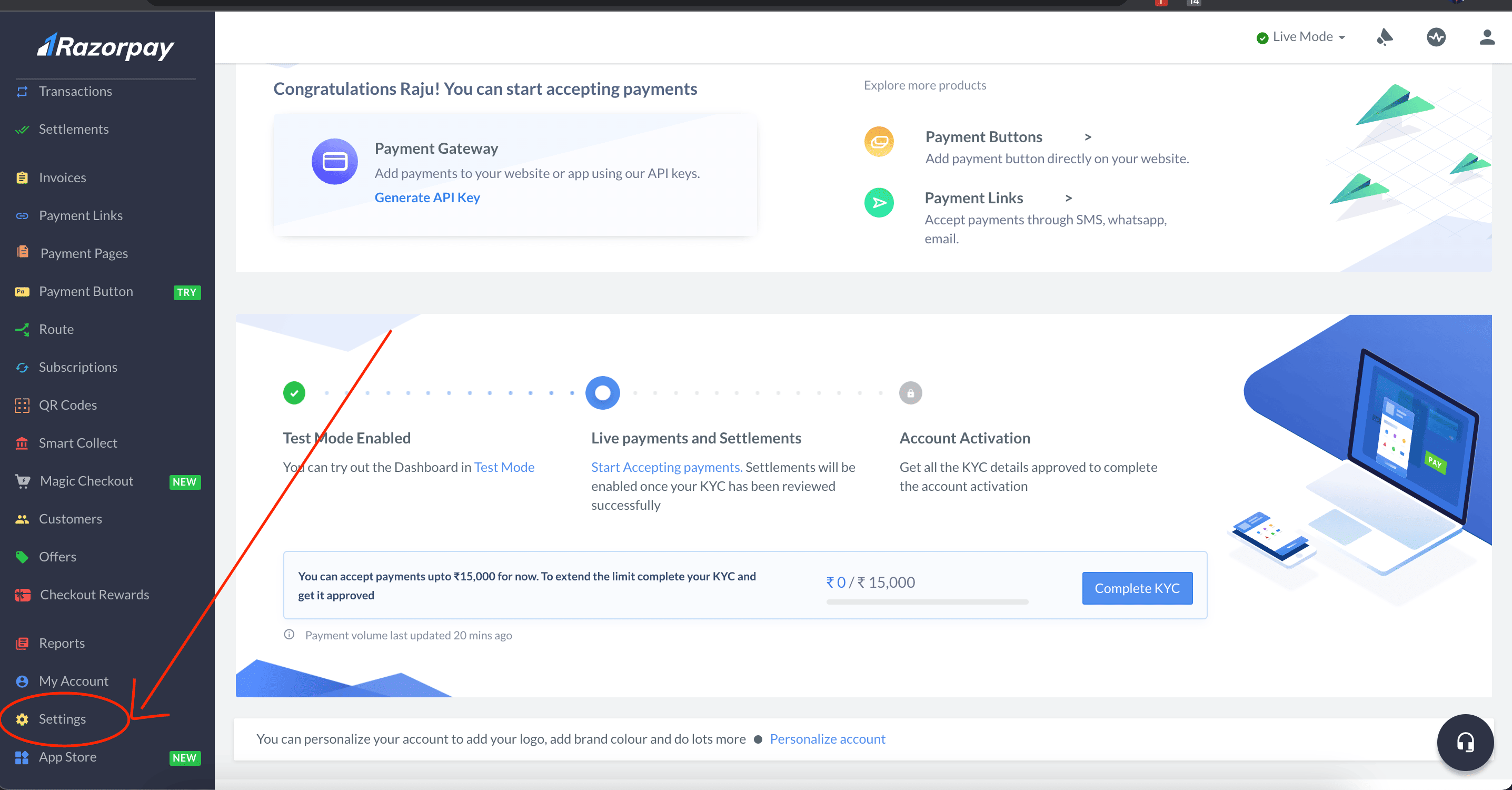
Task: Click the My Account avatar icon
Action: pyautogui.click(x=22, y=682)
